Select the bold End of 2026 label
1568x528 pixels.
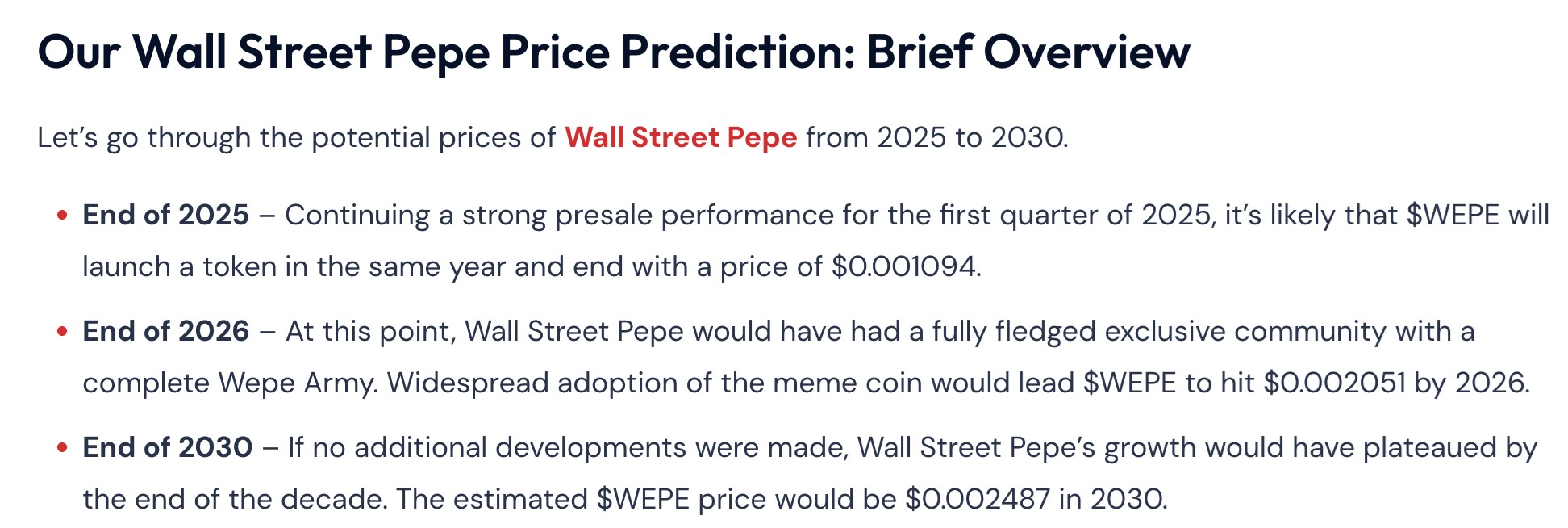(x=166, y=331)
